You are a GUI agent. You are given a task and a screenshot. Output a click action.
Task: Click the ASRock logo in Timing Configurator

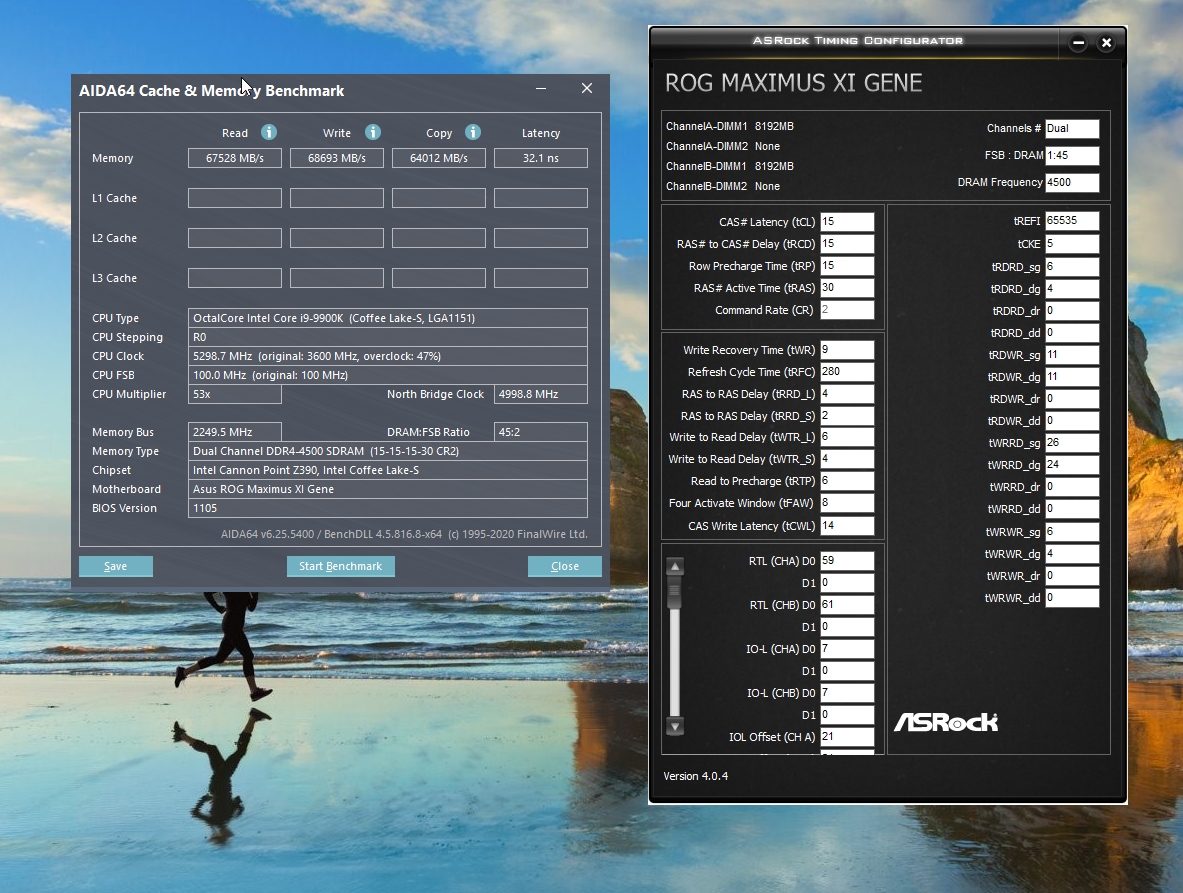pyautogui.click(x=945, y=722)
